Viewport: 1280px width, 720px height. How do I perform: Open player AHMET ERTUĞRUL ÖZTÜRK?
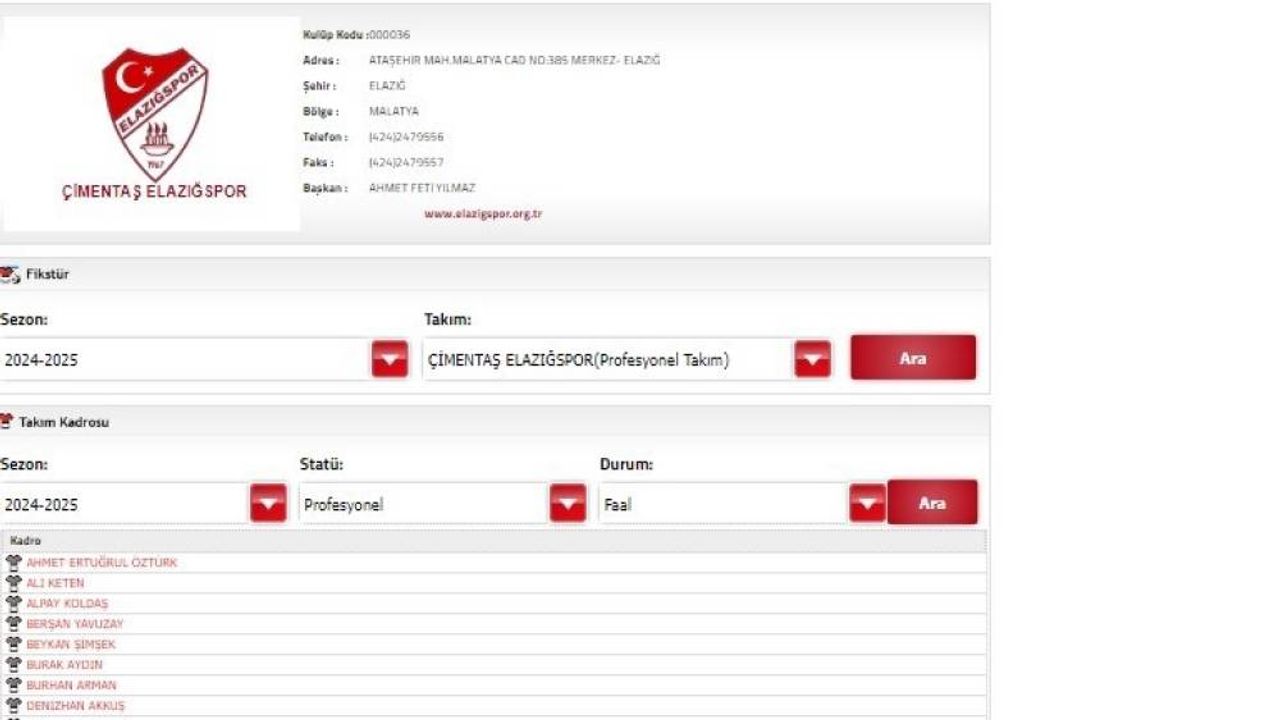coord(101,563)
